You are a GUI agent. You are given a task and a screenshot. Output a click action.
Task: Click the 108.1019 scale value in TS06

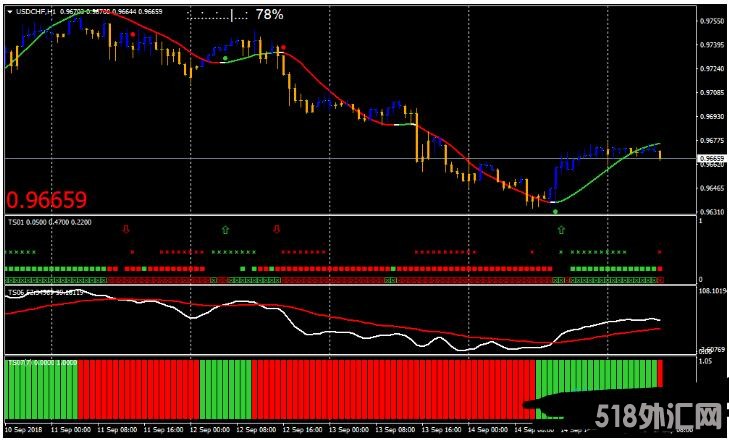tap(711, 292)
